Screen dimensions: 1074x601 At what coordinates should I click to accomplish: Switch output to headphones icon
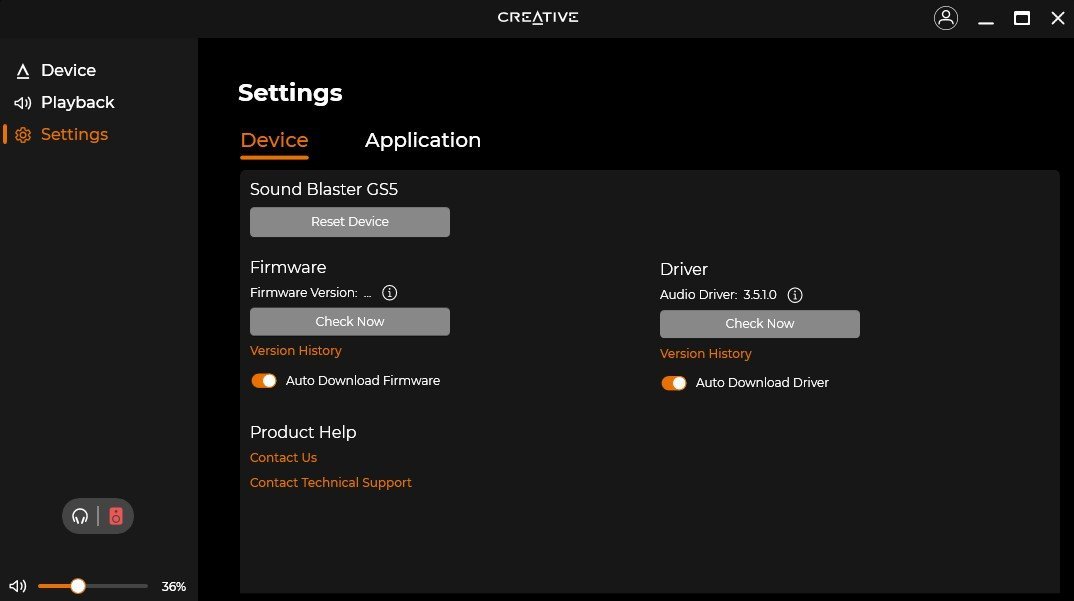(x=81, y=517)
